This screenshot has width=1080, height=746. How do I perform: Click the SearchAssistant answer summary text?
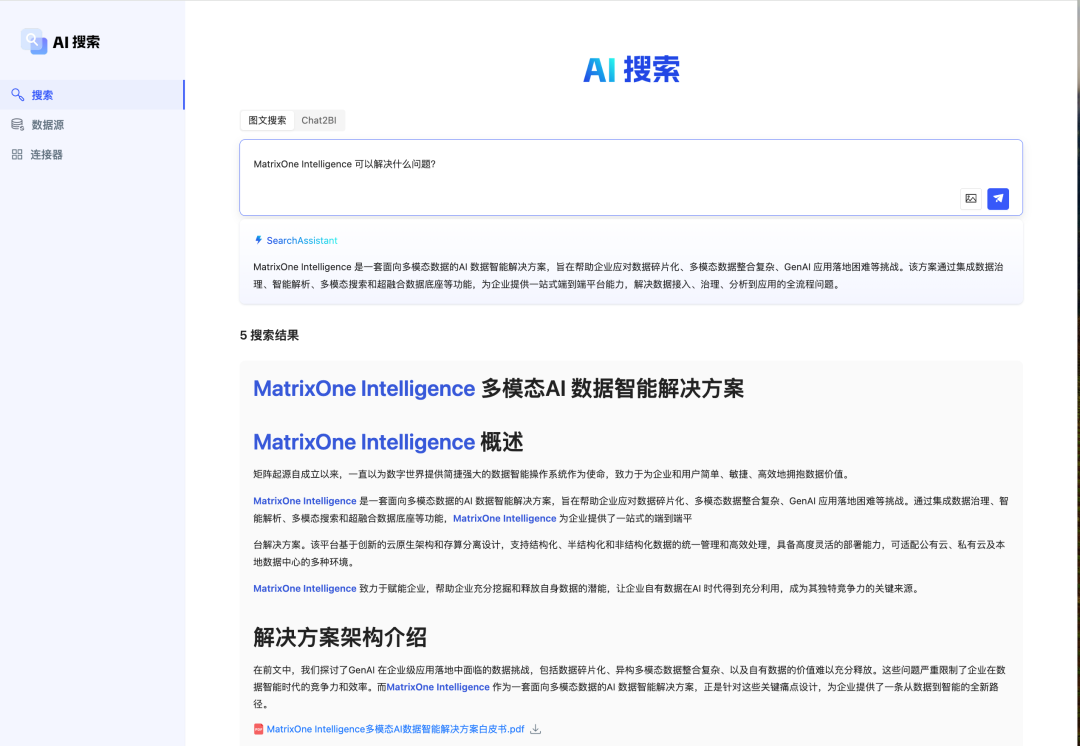point(630,276)
